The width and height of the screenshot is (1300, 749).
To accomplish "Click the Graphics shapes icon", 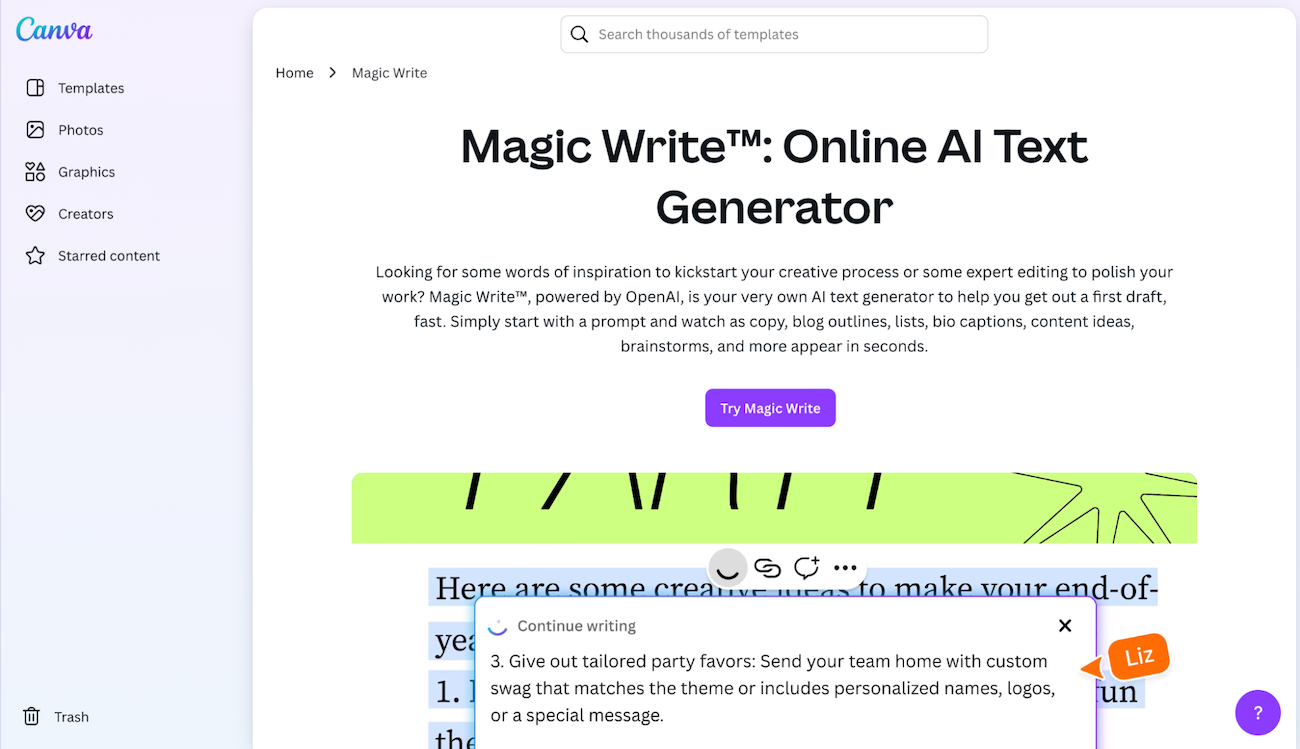I will (35, 172).
